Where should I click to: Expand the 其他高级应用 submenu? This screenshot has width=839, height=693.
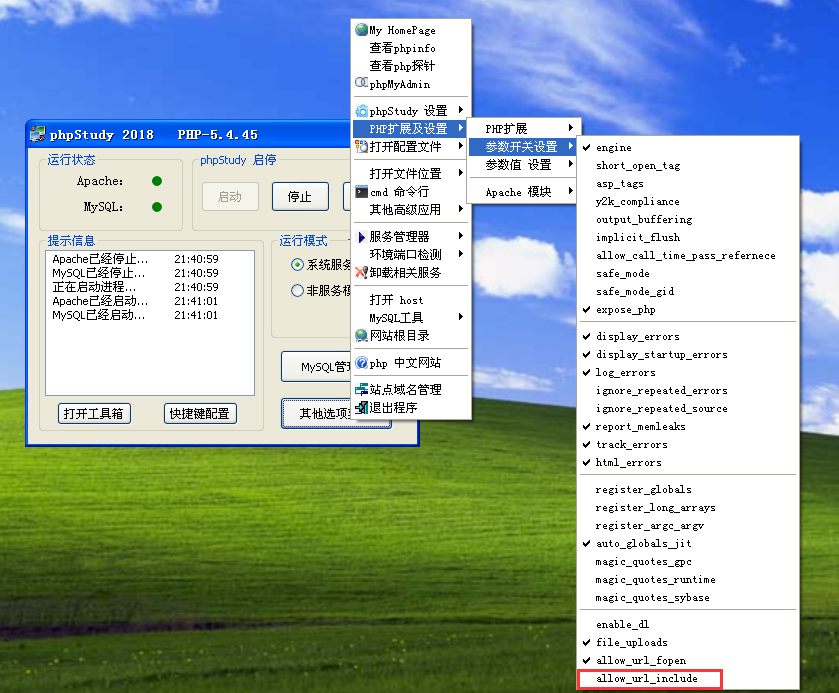tap(411, 209)
